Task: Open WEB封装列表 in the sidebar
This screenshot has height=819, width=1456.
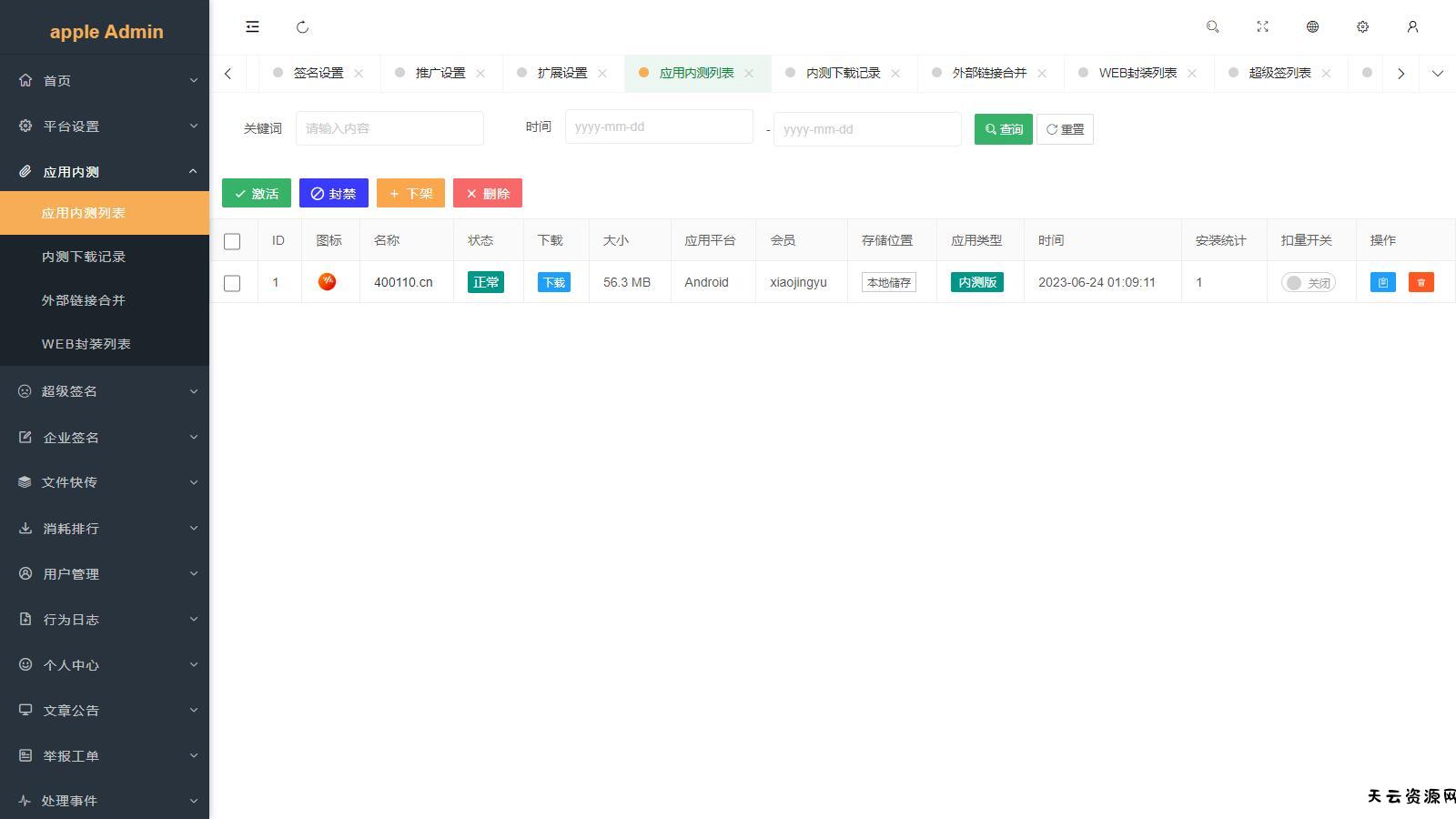Action: (x=86, y=344)
